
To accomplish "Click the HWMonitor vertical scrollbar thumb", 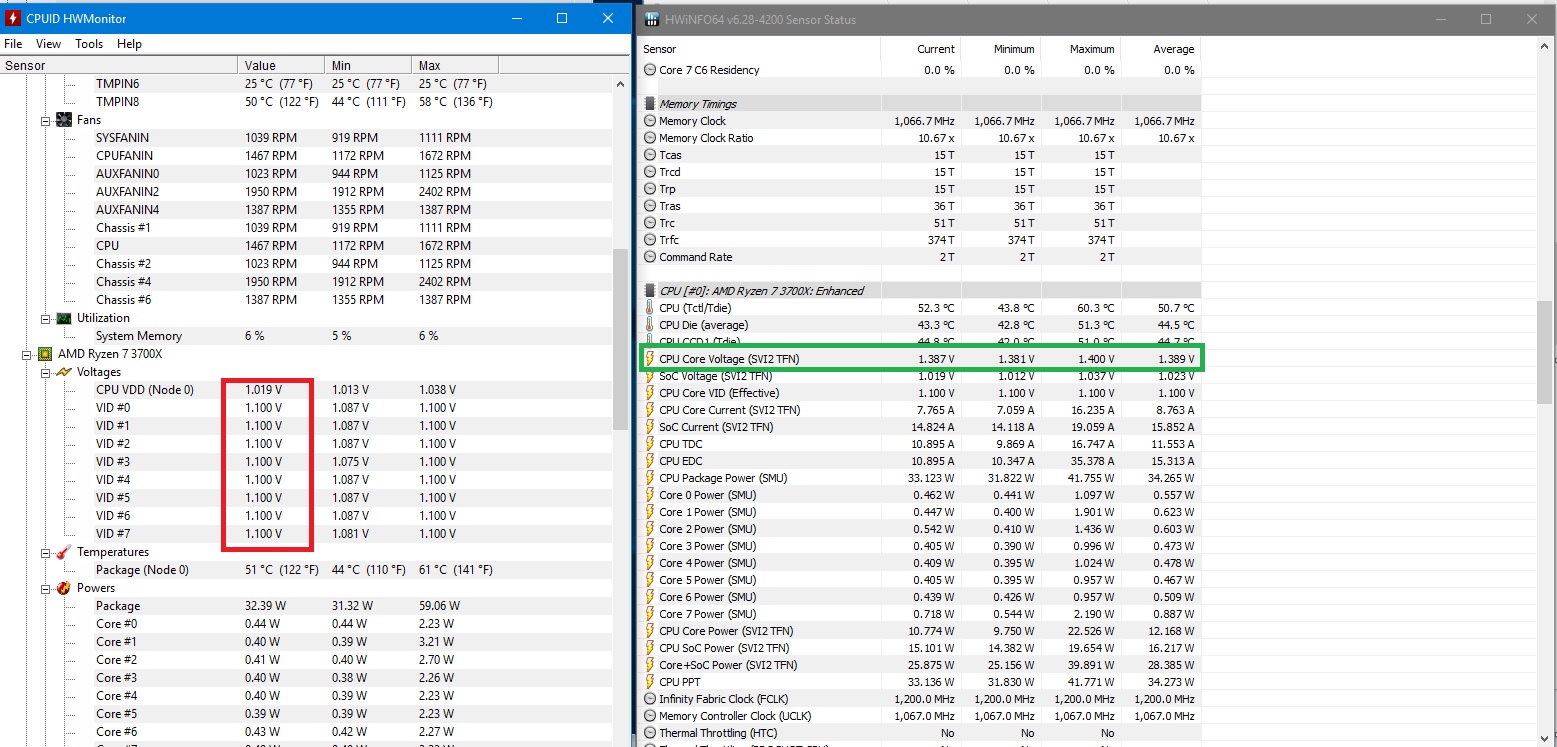I will 620,339.
